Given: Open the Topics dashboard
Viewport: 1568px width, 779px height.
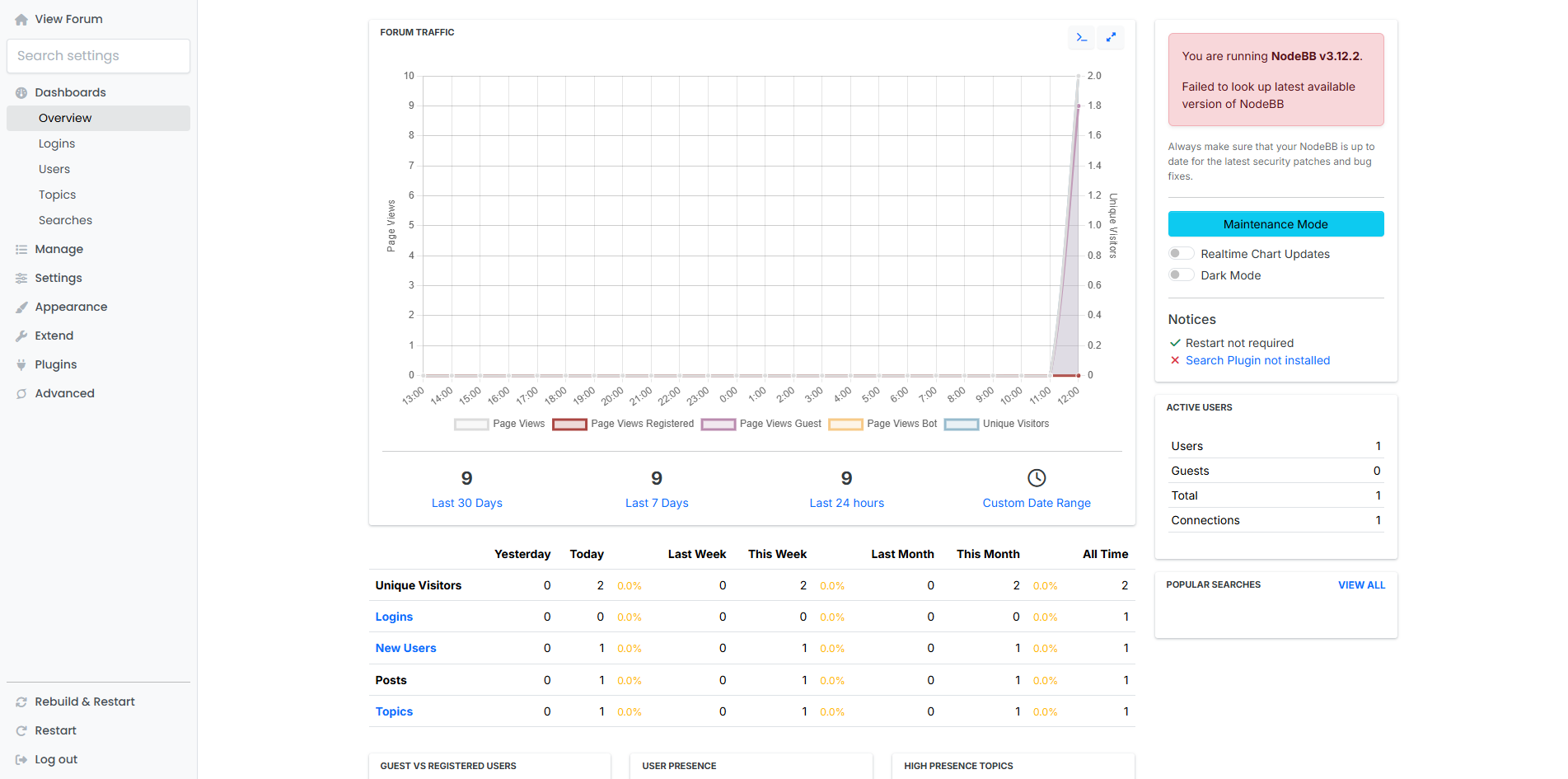Looking at the screenshot, I should tap(98, 195).
